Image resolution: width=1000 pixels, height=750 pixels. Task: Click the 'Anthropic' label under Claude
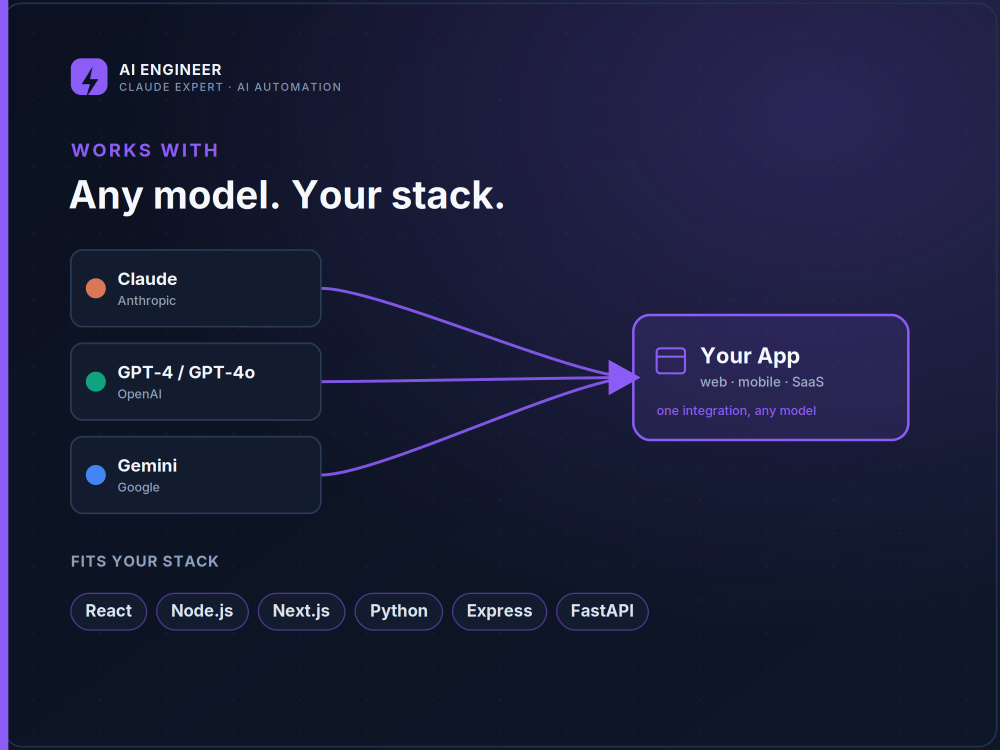147,301
